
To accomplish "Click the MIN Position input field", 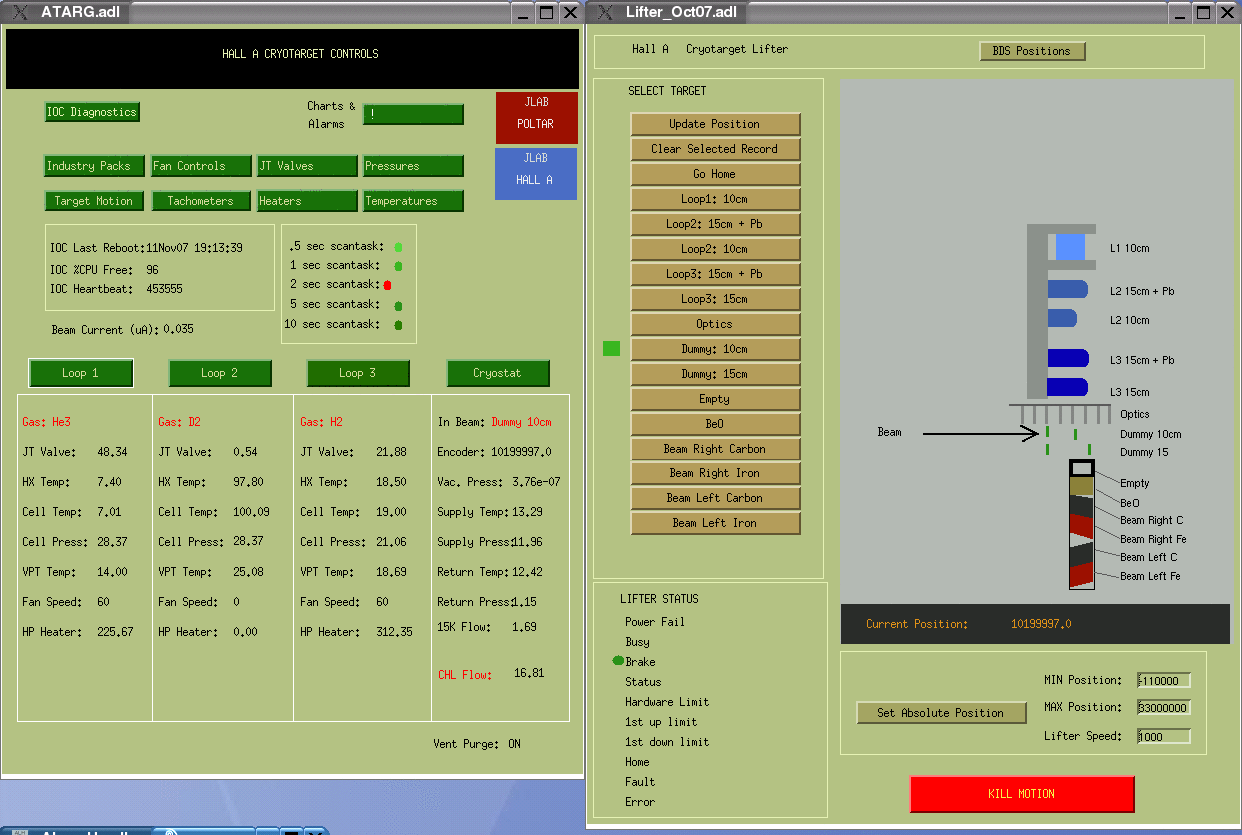I will pyautogui.click(x=1164, y=681).
